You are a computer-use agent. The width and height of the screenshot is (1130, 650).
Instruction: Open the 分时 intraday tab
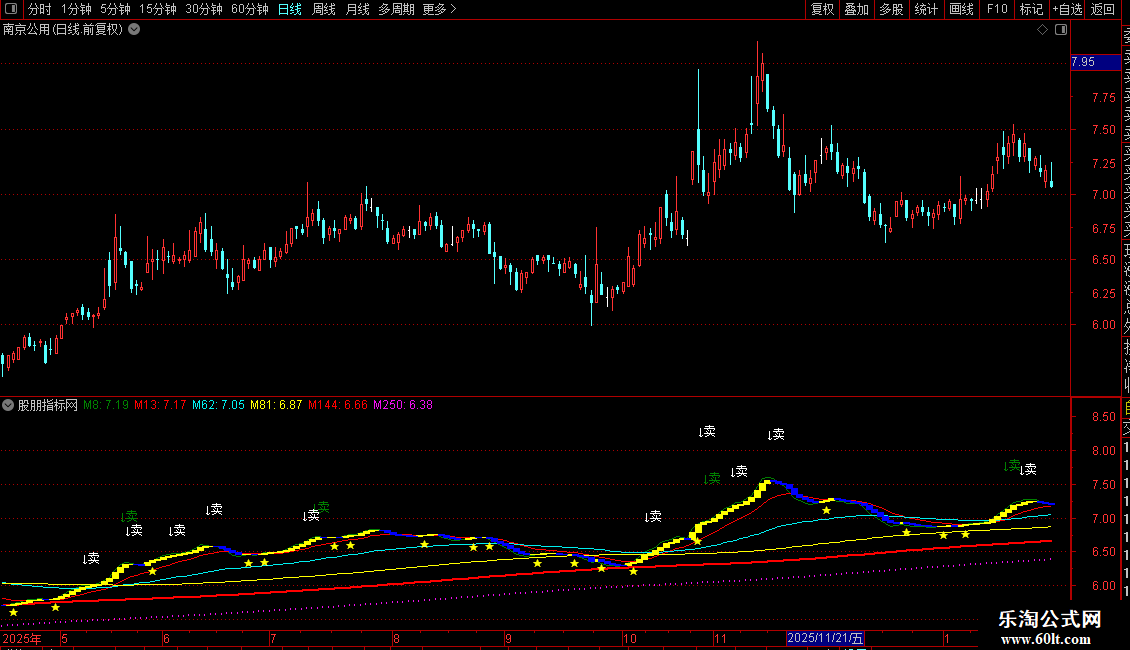coord(40,9)
